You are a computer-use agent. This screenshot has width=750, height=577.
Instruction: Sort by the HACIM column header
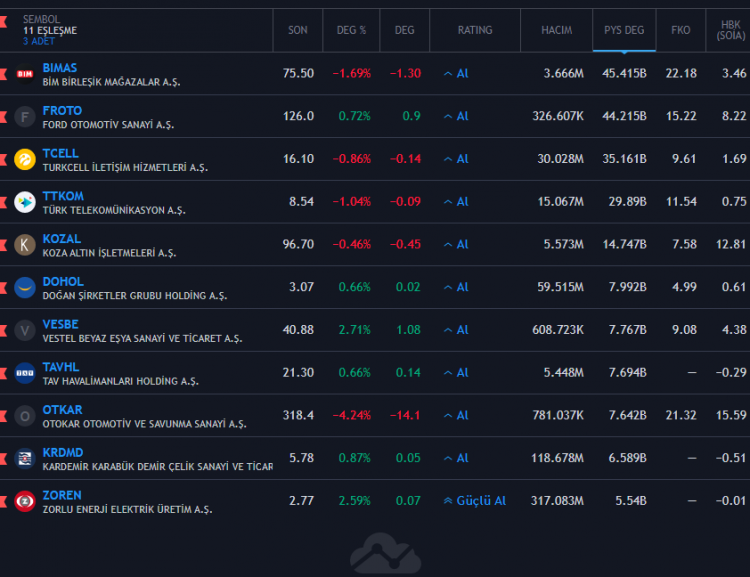click(556, 30)
